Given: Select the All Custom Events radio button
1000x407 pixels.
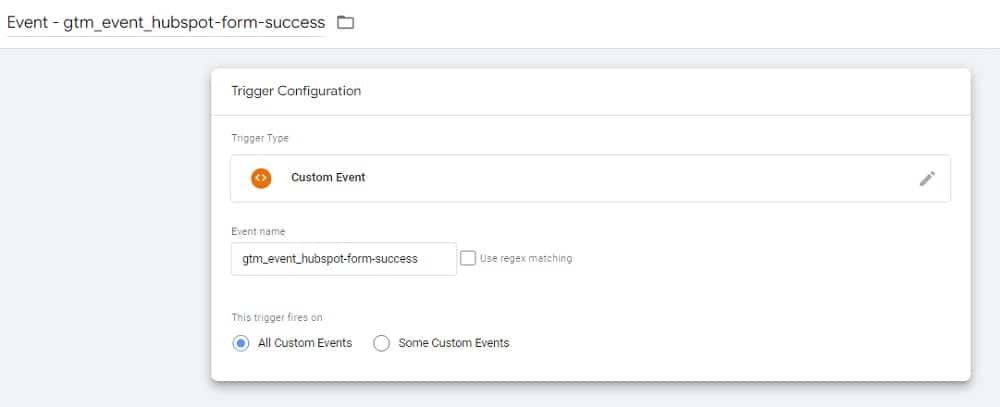Looking at the screenshot, I should (x=240, y=343).
